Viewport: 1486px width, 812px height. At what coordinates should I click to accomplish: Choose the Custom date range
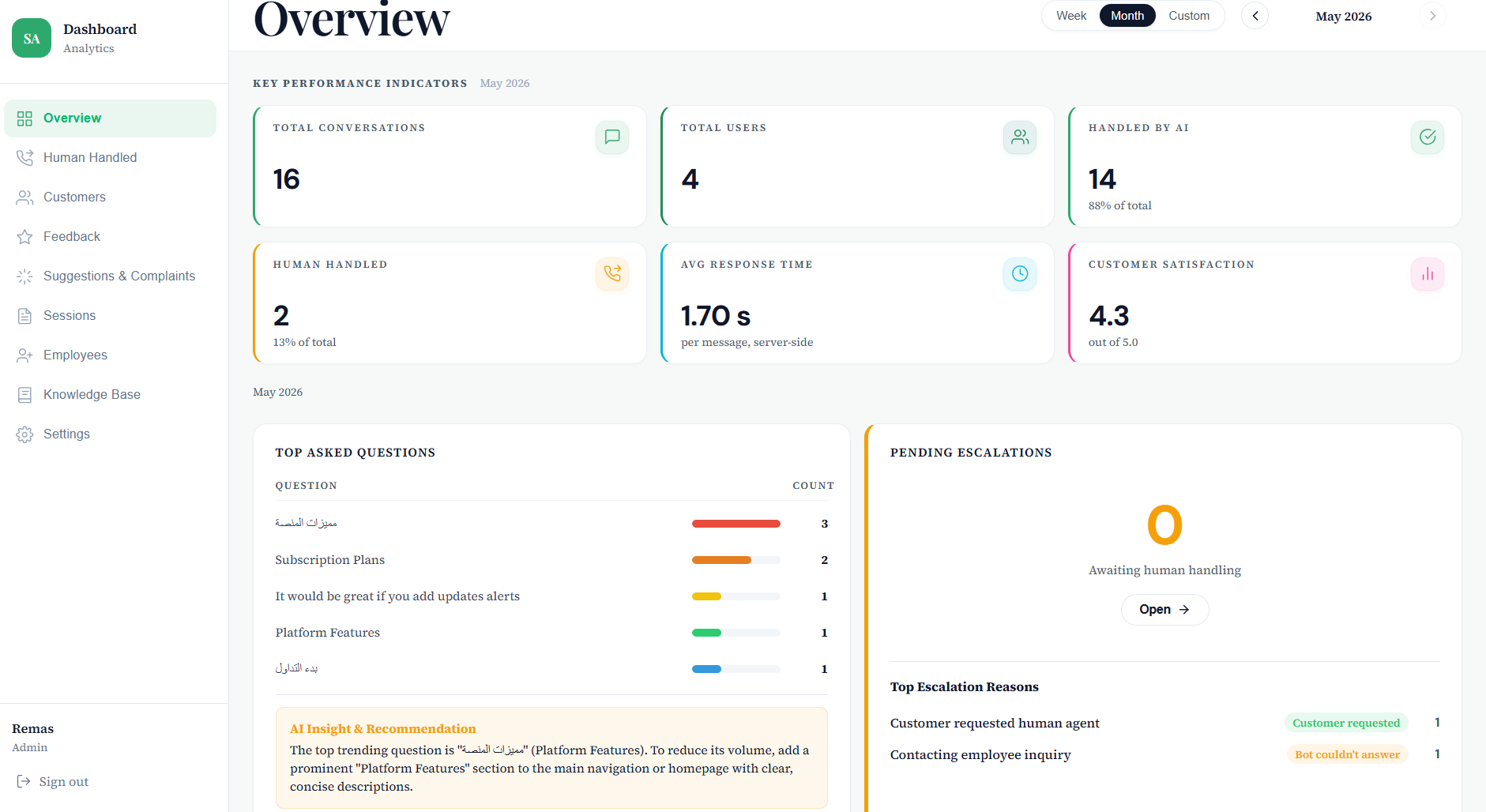(x=1189, y=16)
